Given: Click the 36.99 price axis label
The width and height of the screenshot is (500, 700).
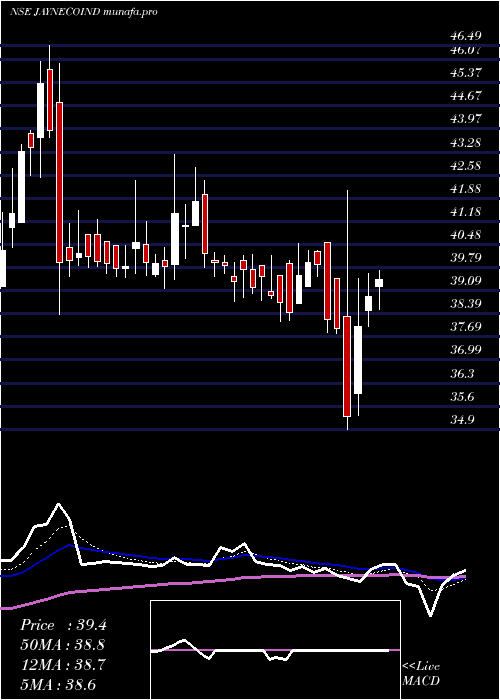Looking at the screenshot, I should click(466, 350).
